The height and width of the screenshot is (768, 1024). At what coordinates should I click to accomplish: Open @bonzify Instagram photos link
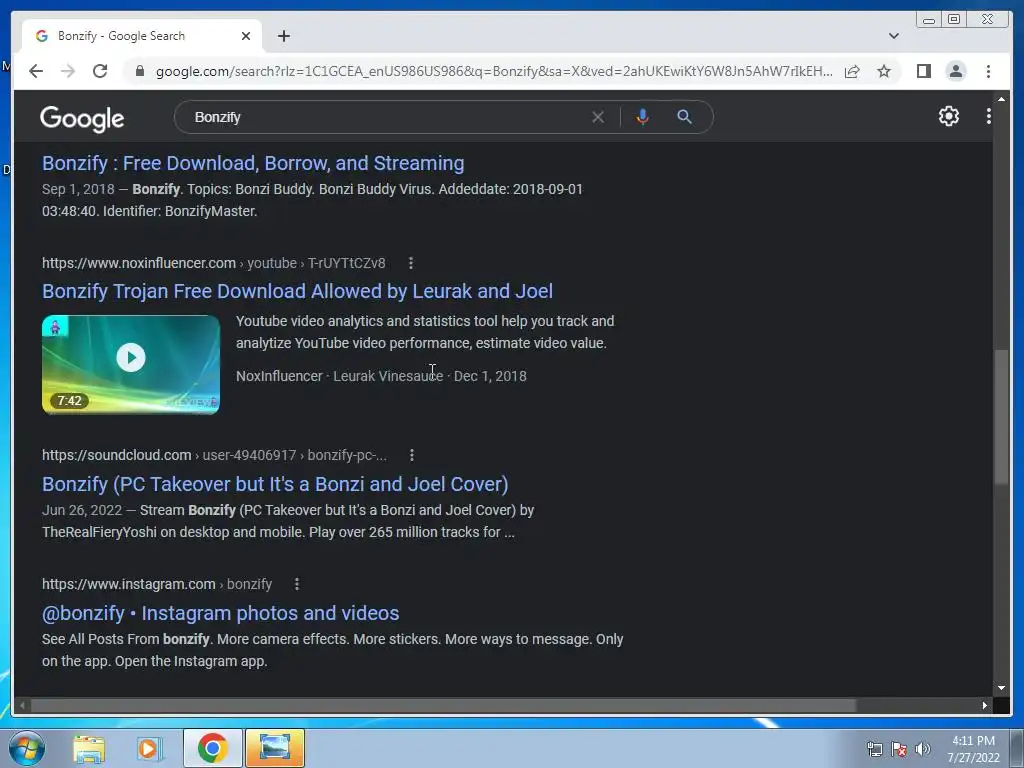click(220, 613)
